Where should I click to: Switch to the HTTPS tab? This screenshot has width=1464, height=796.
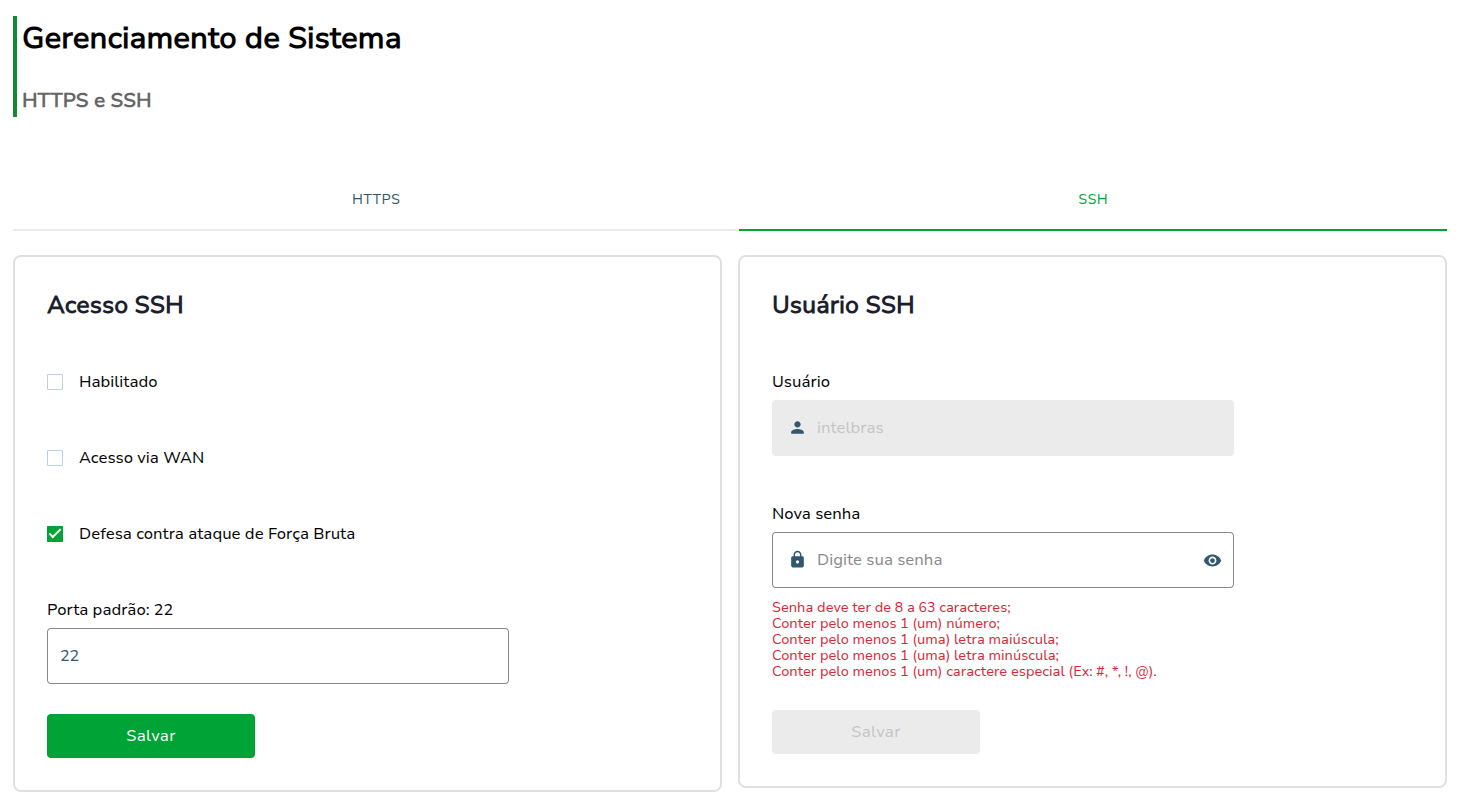pos(376,200)
